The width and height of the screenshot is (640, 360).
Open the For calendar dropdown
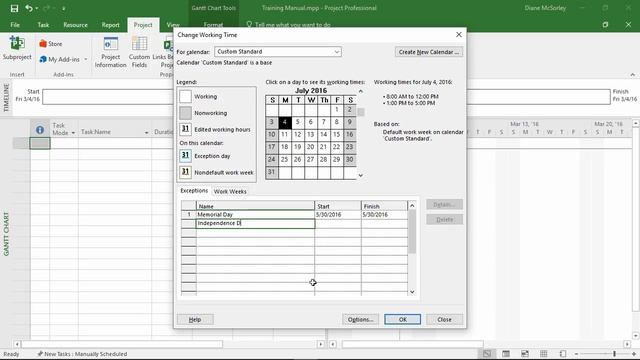pos(337,52)
